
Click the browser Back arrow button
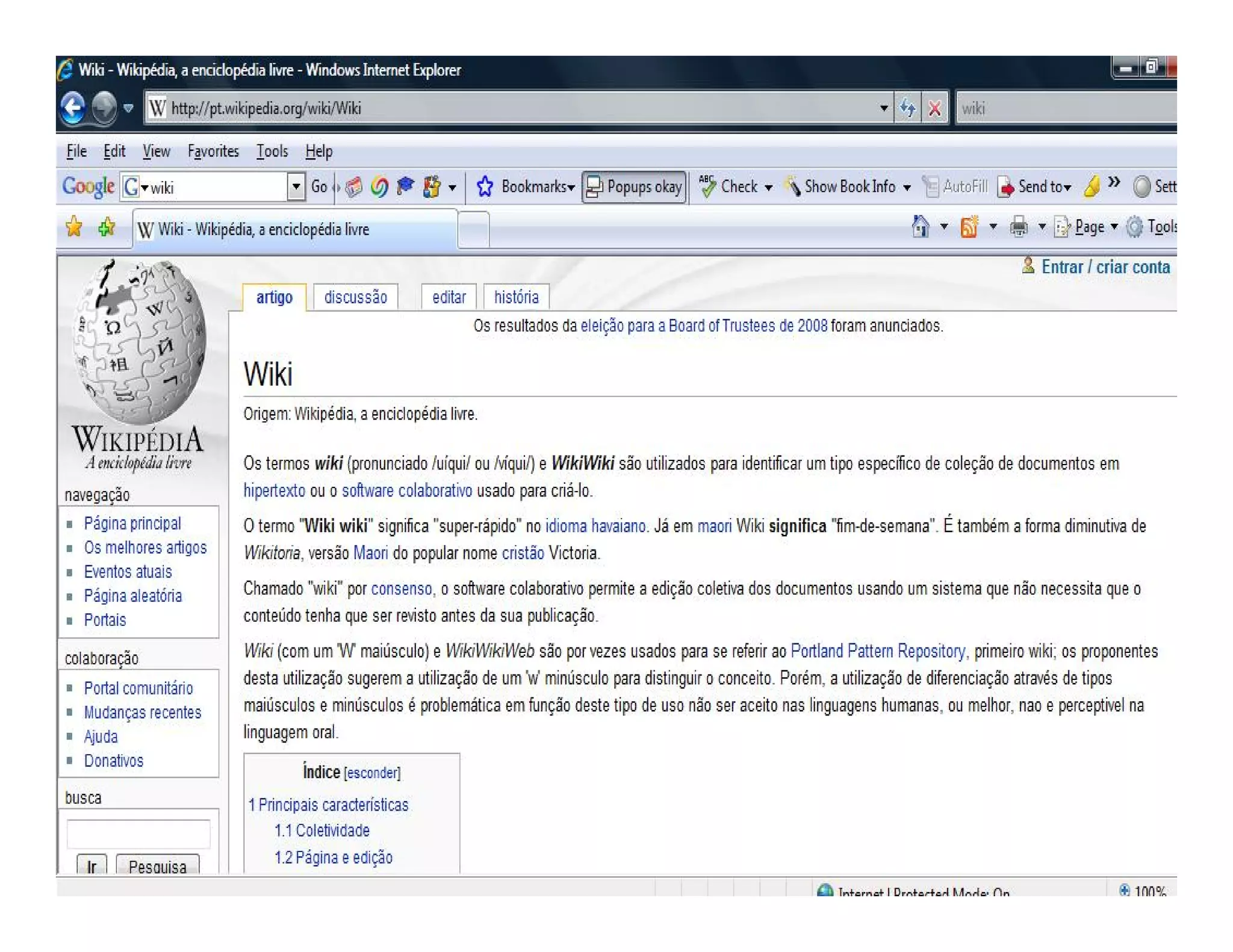73,108
